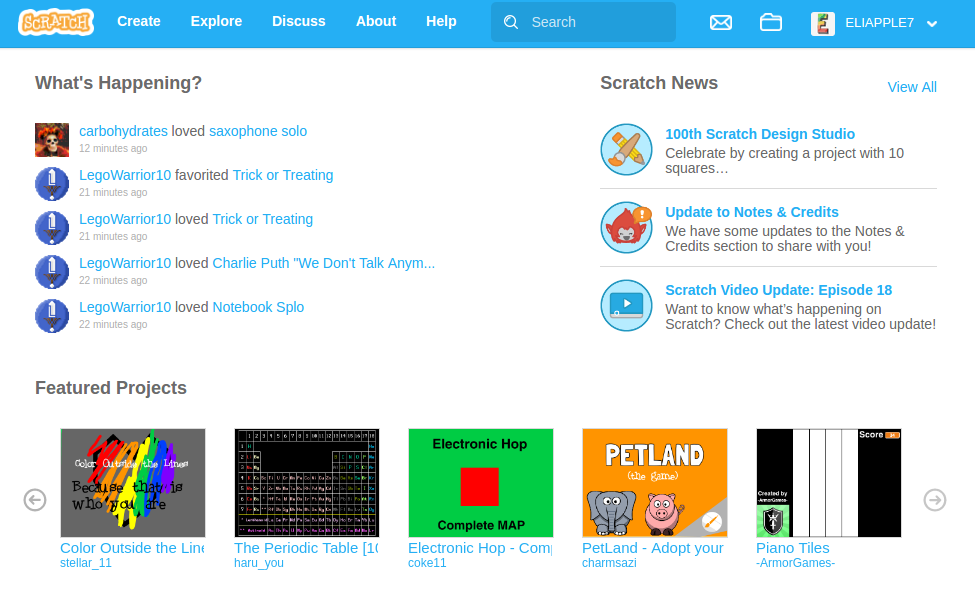975x602 pixels.
Task: Click the Scratch logo
Action: coord(56,22)
